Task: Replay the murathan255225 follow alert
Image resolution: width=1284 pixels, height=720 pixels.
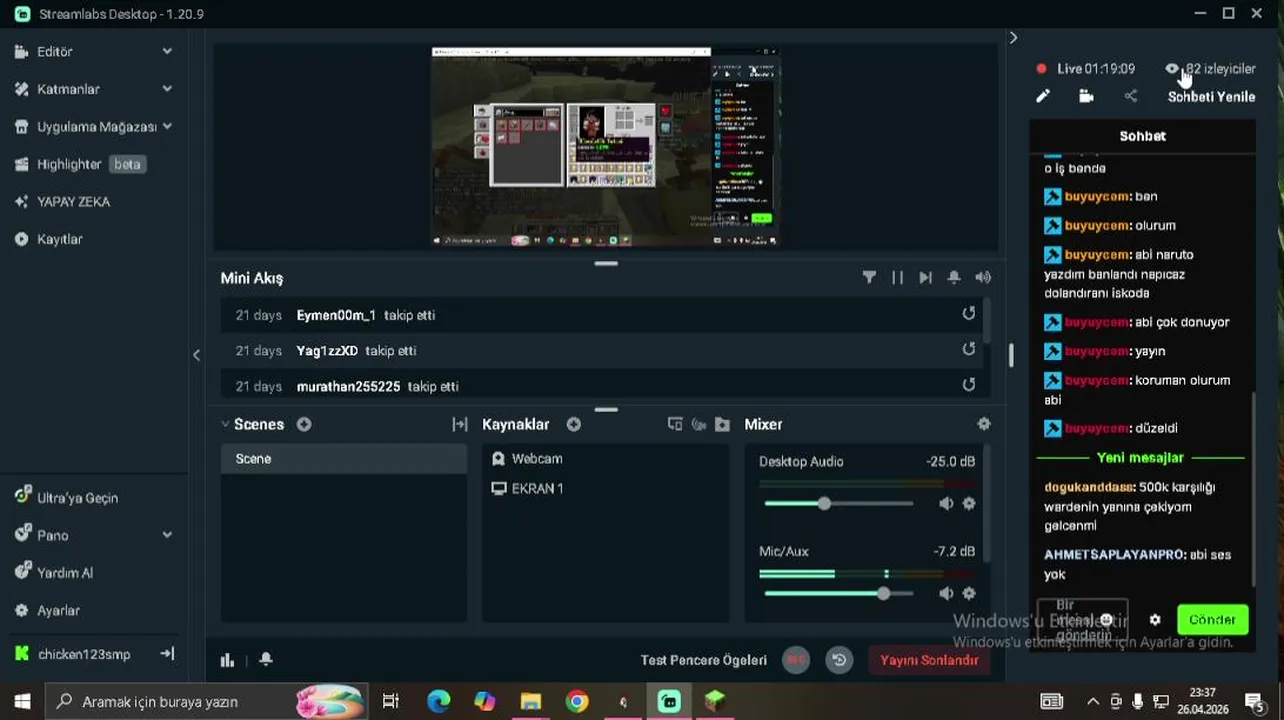Action: [x=968, y=385]
